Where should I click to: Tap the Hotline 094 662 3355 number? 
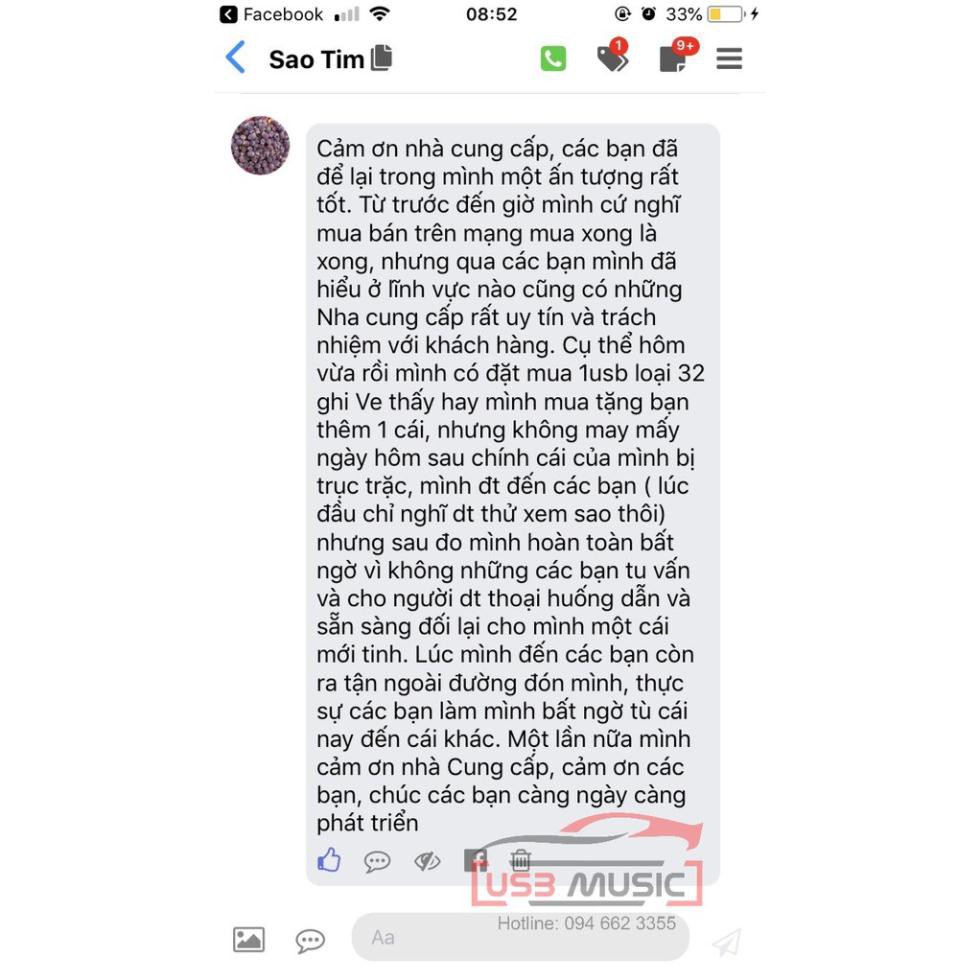tap(586, 923)
